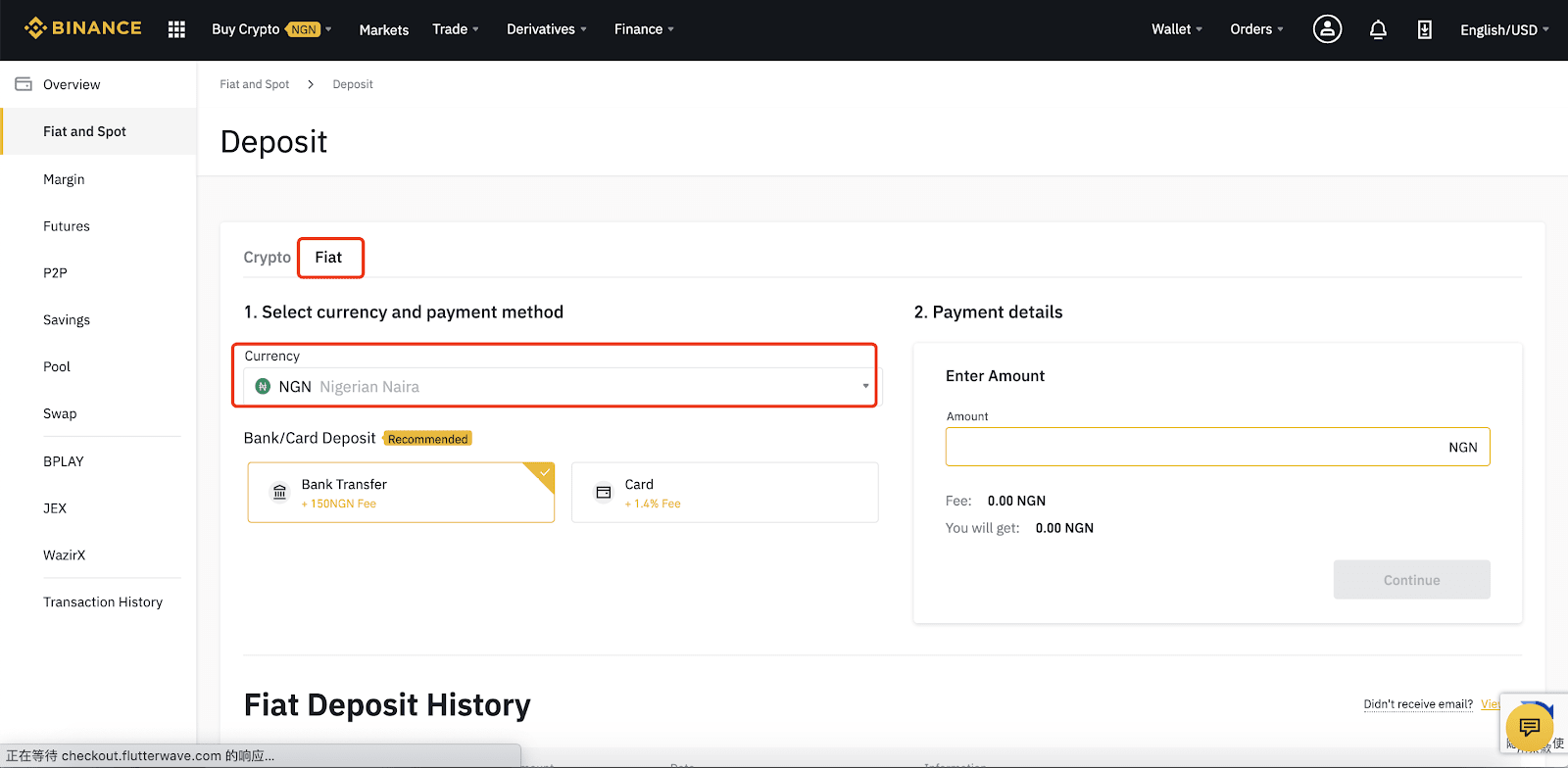
Task: Click the checkout.flutterwave.com status bar text
Action: 140,756
